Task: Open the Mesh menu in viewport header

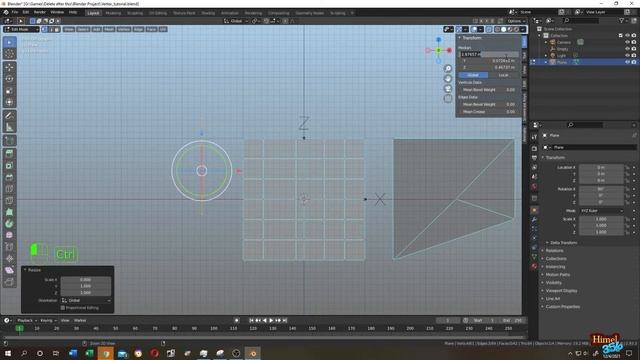Action: pos(109,29)
